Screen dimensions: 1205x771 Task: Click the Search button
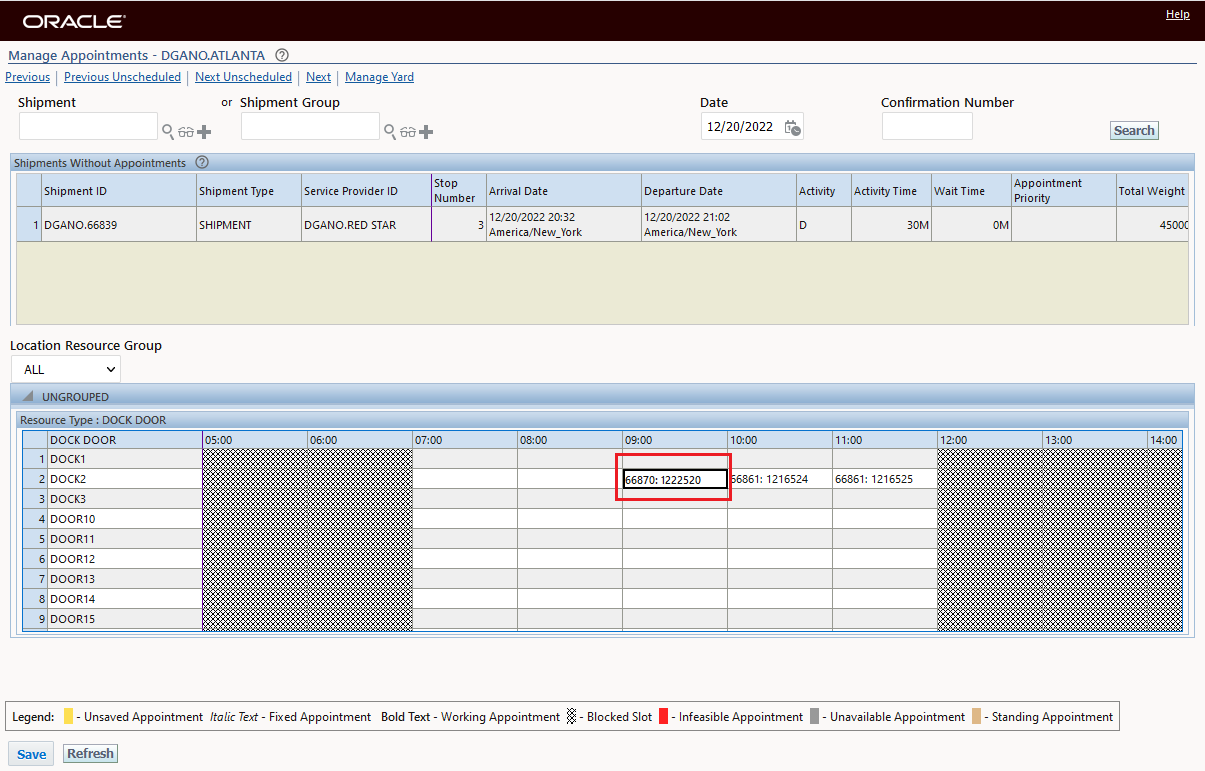point(1133,130)
